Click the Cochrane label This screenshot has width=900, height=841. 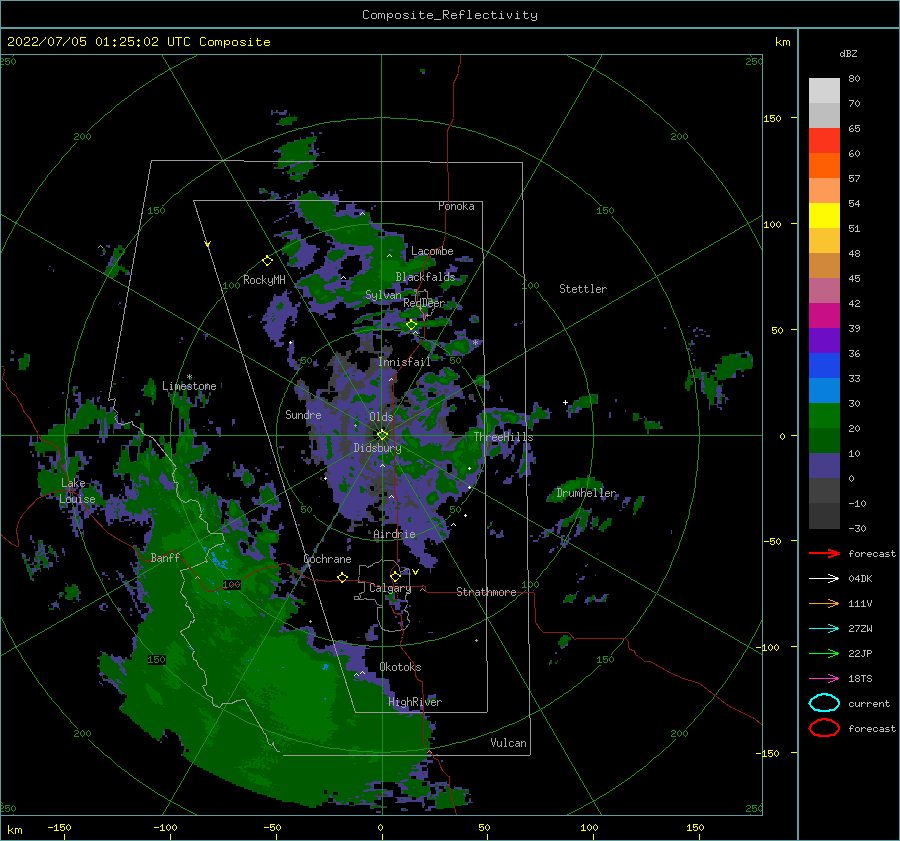327,559
